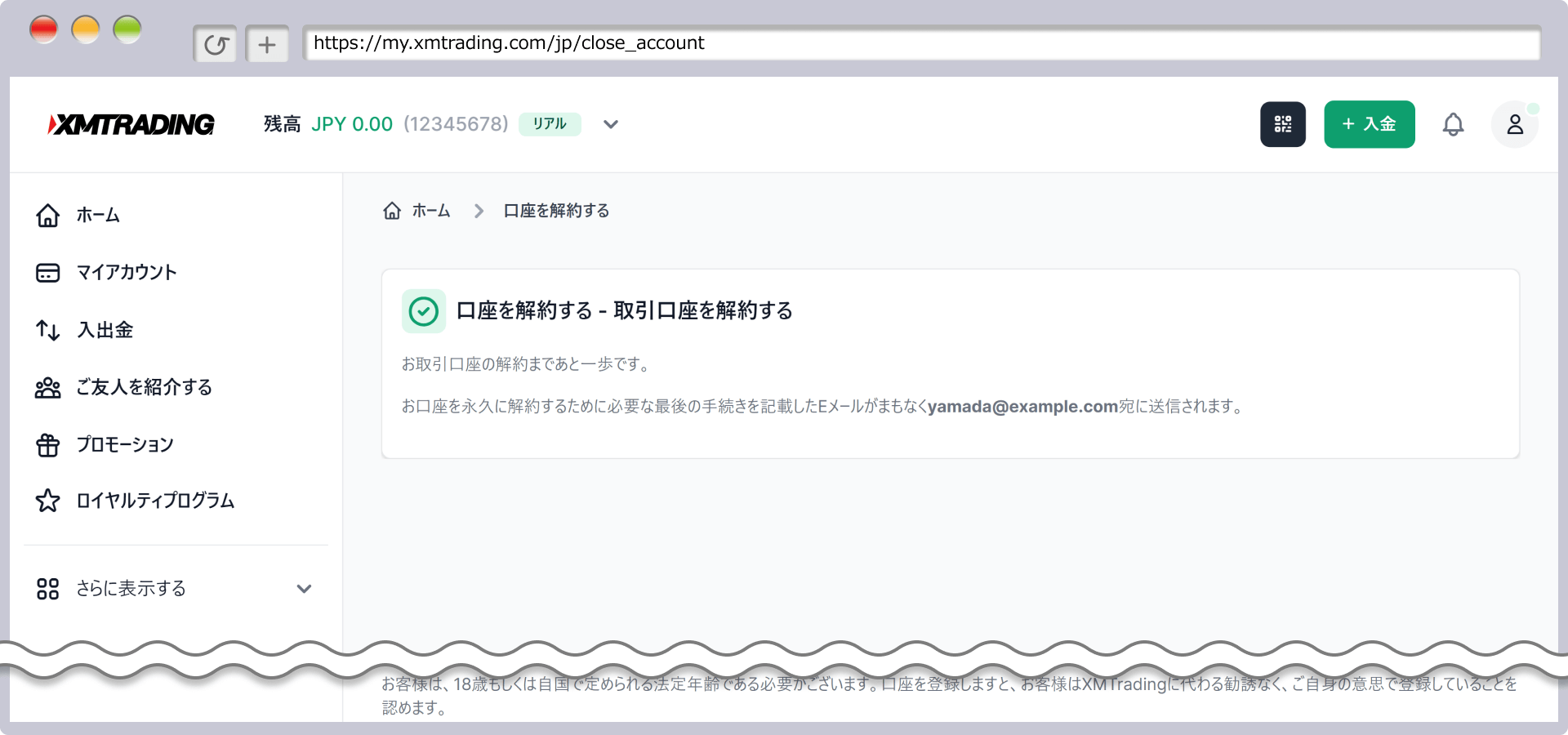Go to ホーム in the sidebar
Viewport: 1568px width, 735px height.
coord(98,215)
